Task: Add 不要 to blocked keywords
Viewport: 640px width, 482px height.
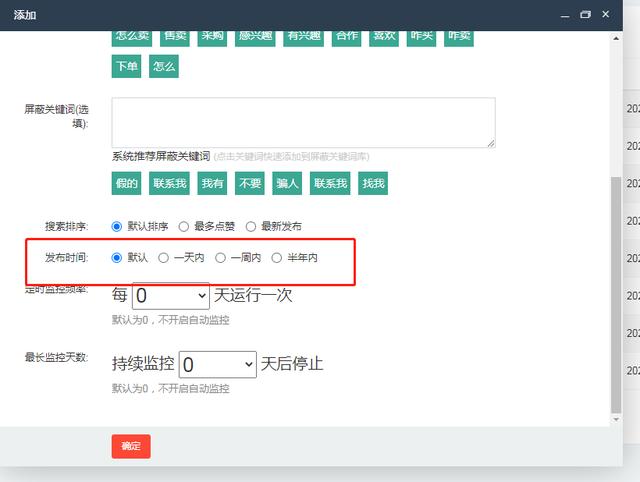Action: point(250,183)
